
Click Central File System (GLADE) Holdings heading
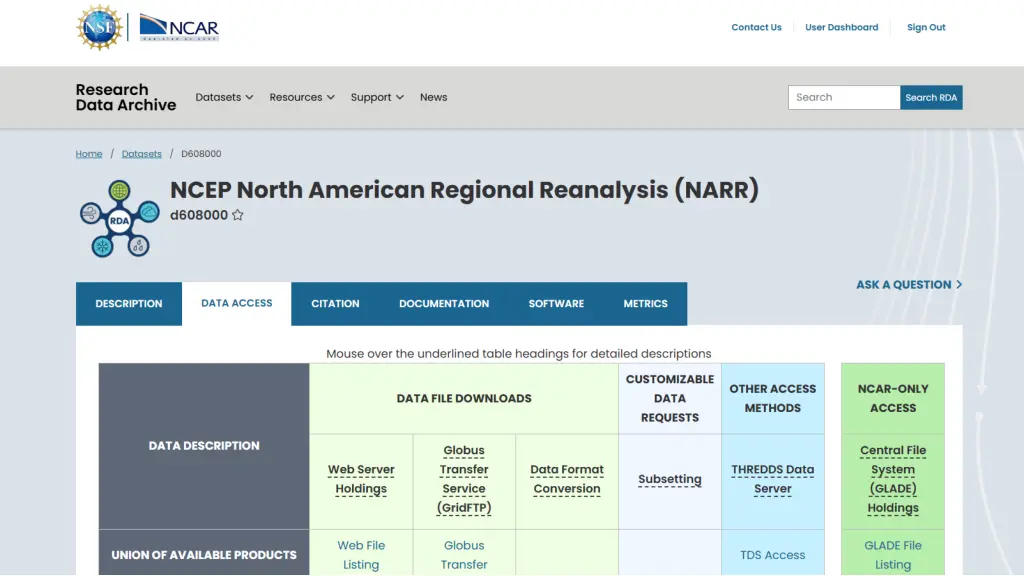(893, 479)
